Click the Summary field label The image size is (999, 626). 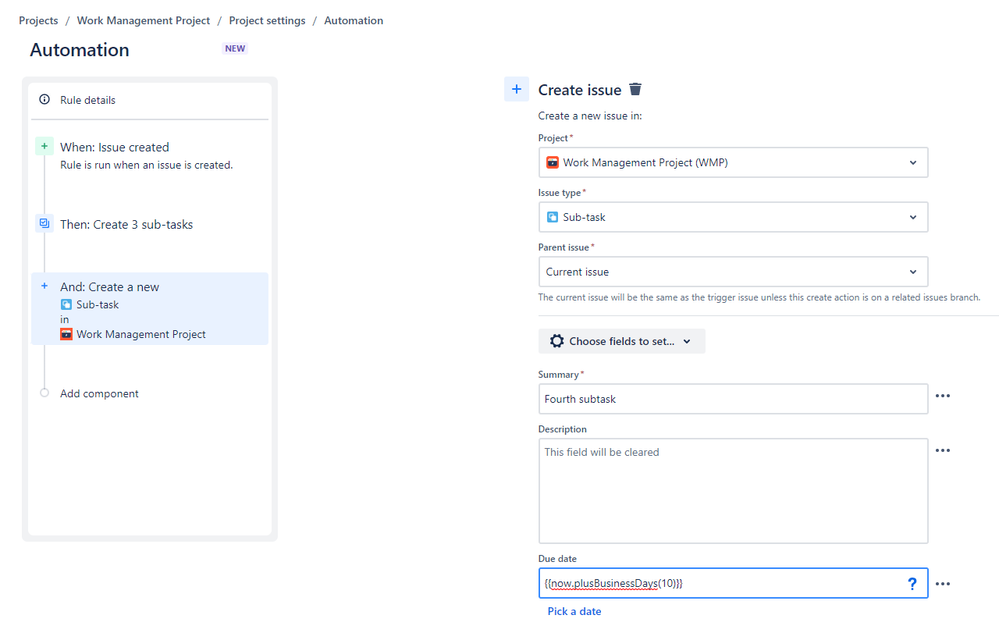558,374
